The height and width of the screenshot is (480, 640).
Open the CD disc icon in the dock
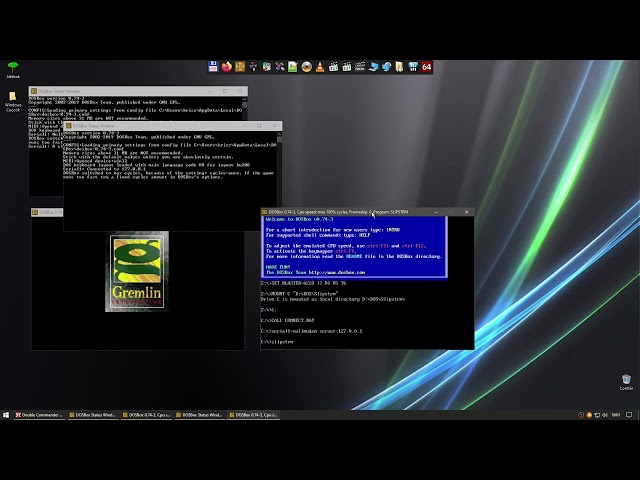[307, 67]
